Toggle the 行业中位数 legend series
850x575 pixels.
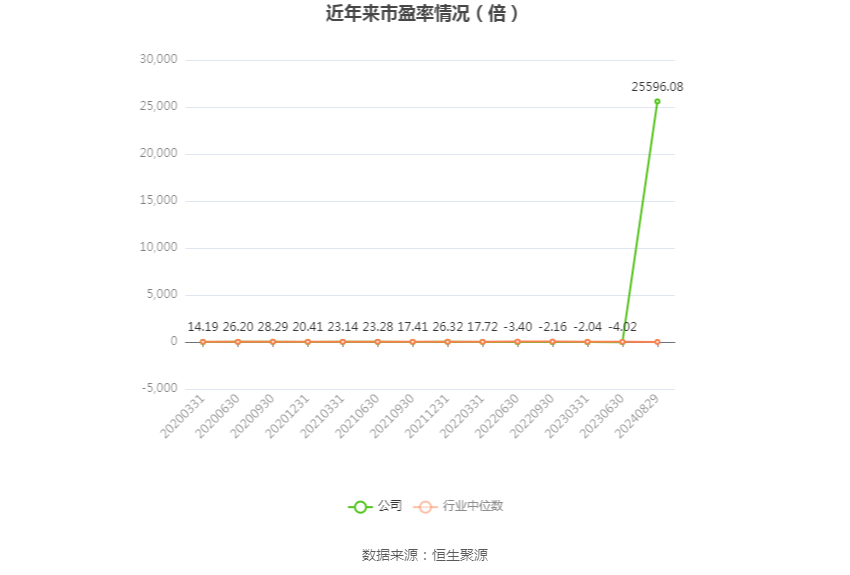tap(459, 506)
